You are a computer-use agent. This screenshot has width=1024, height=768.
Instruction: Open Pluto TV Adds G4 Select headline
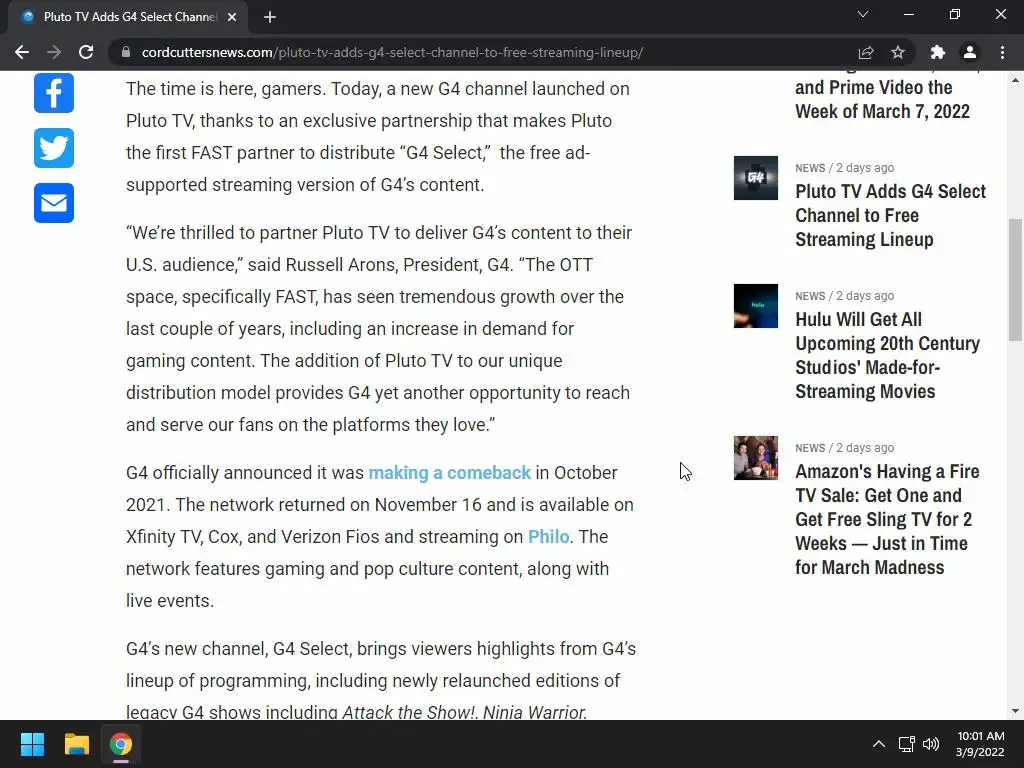point(890,216)
